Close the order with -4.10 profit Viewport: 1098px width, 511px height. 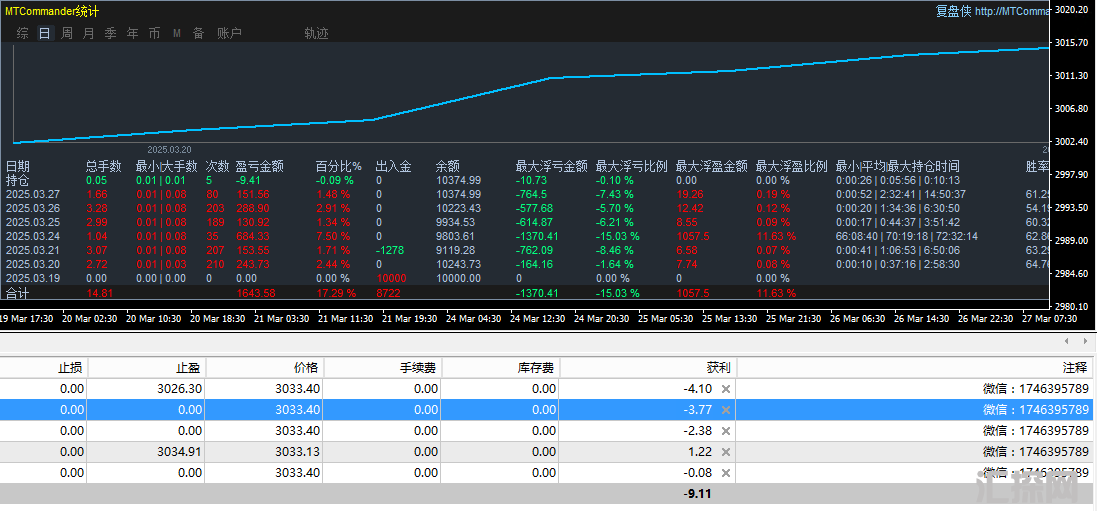click(x=726, y=389)
